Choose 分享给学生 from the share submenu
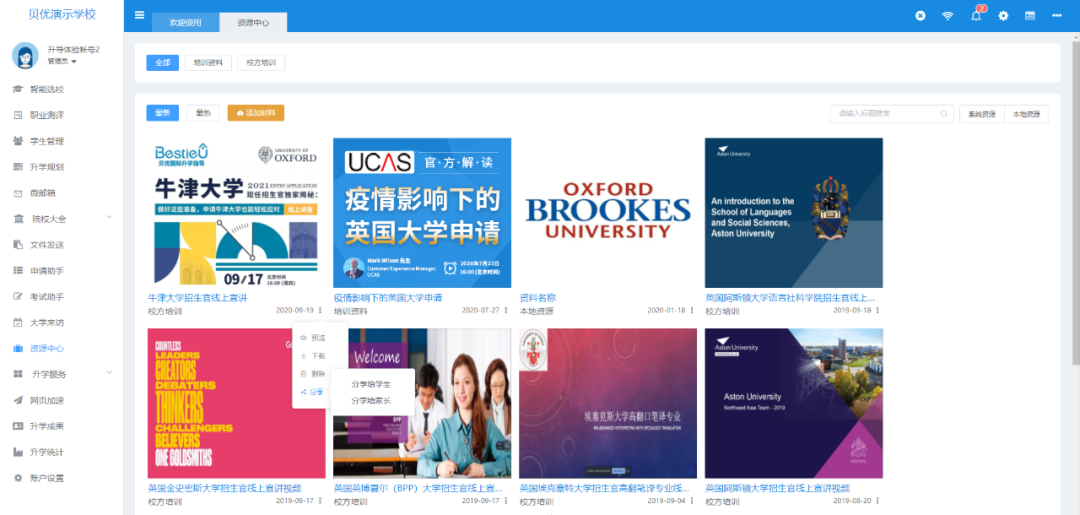1080x515 pixels. tap(371, 384)
